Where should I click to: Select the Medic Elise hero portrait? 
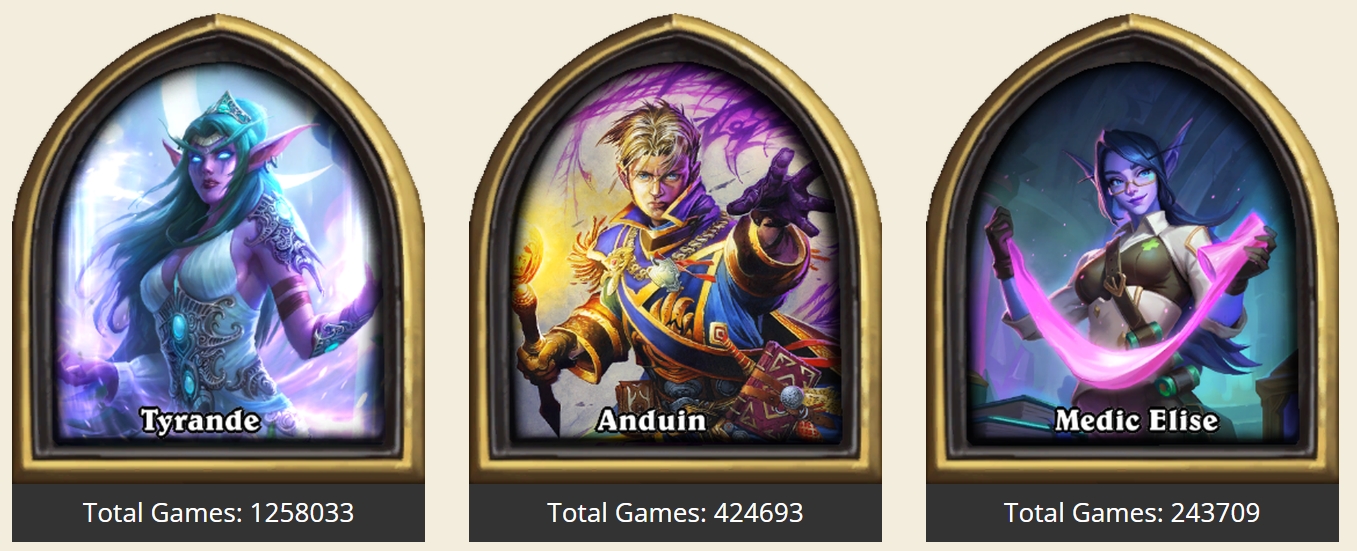click(x=1132, y=250)
